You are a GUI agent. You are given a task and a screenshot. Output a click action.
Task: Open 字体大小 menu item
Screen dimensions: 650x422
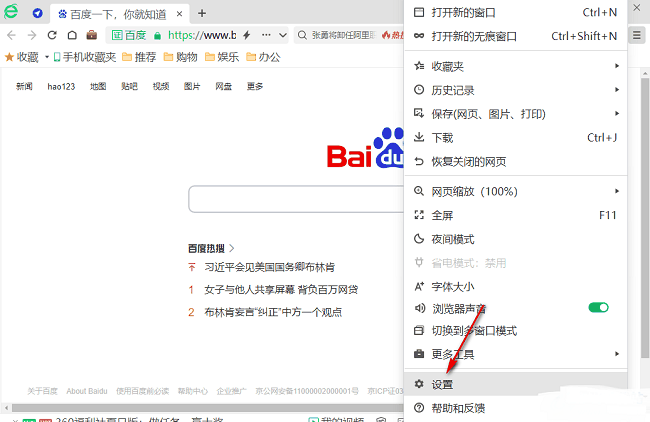click(x=515, y=286)
